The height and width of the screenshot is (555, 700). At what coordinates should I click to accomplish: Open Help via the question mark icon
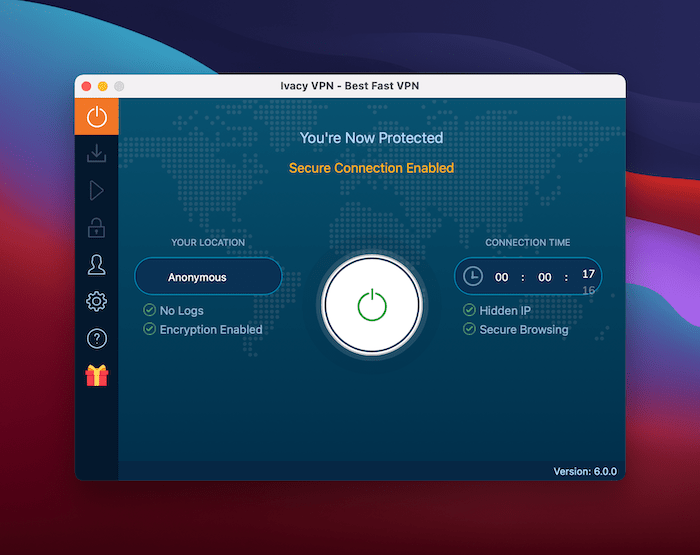pos(96,338)
